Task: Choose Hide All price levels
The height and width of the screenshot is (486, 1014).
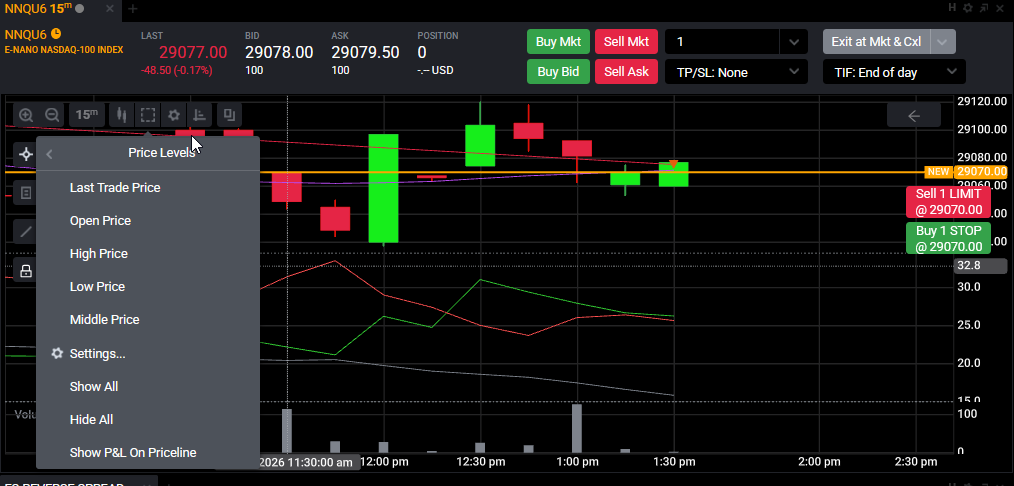Action: (x=92, y=419)
